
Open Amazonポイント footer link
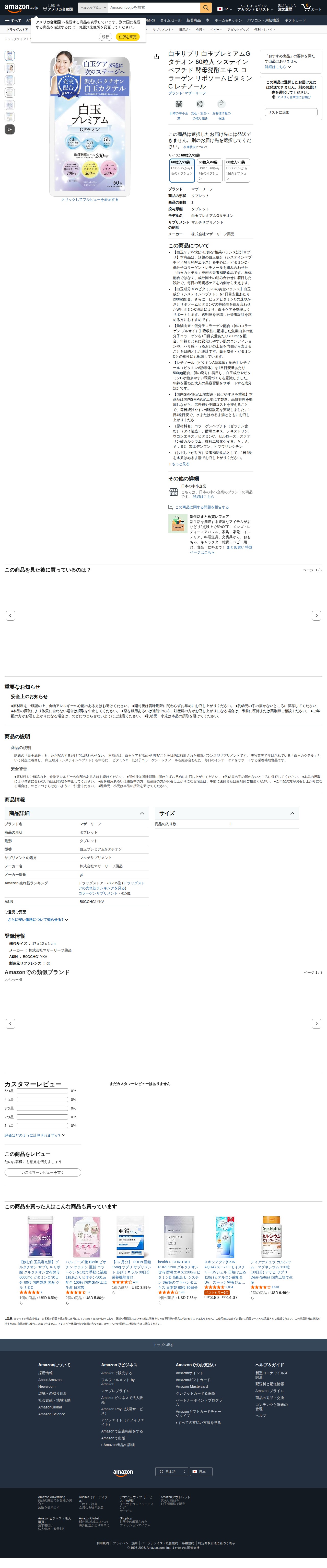[x=190, y=1373]
